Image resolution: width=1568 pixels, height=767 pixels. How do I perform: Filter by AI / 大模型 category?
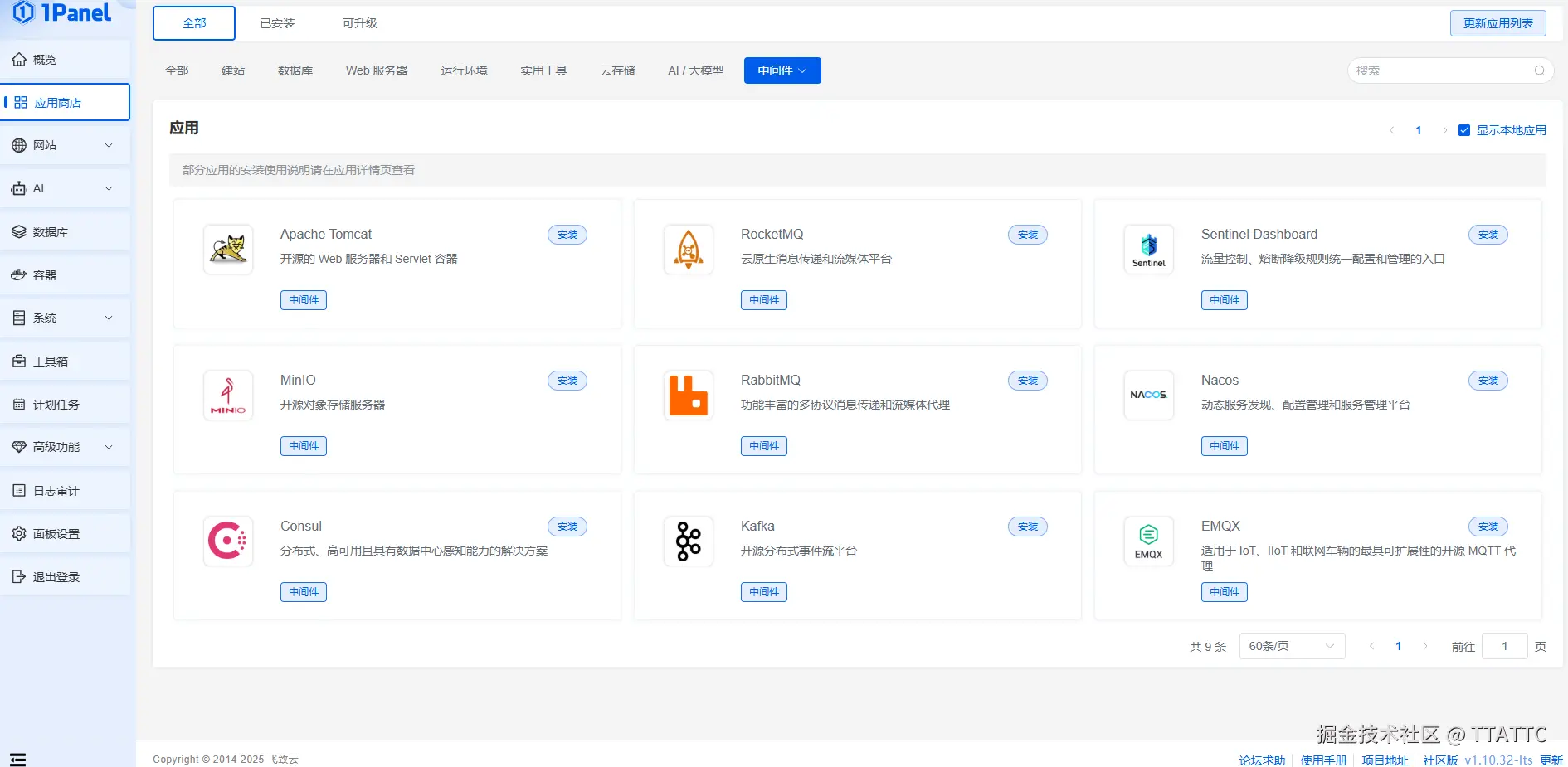click(x=696, y=70)
